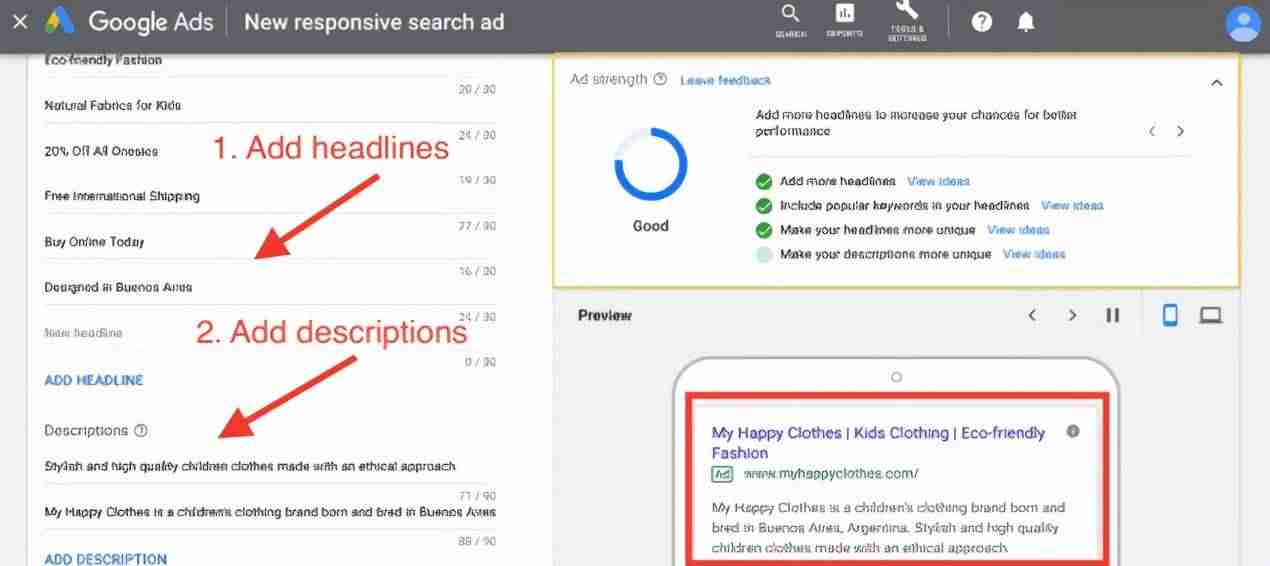Click Leave feedback link
This screenshot has width=1270, height=566.
(725, 80)
